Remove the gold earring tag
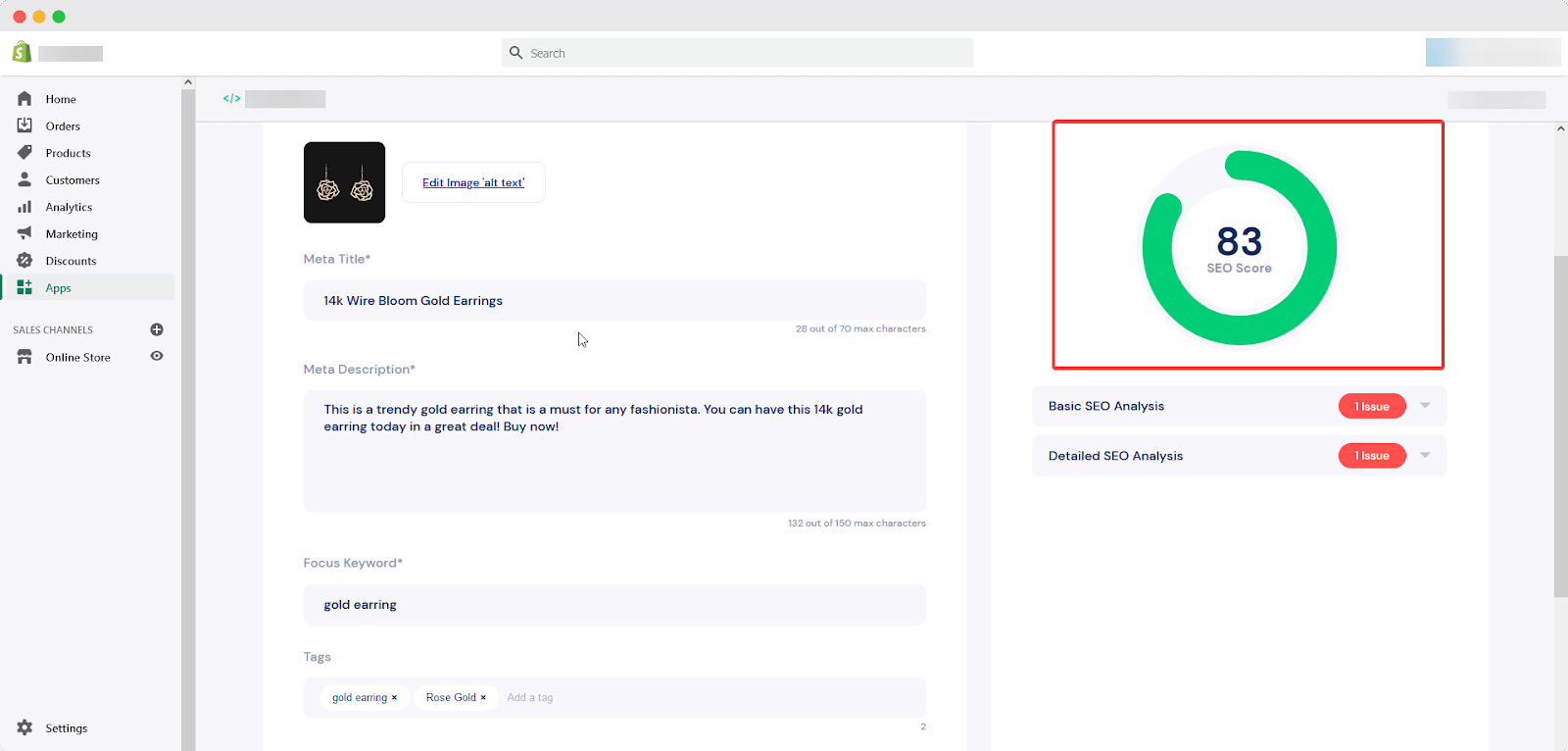This screenshot has height=751, width=1568. [x=394, y=698]
